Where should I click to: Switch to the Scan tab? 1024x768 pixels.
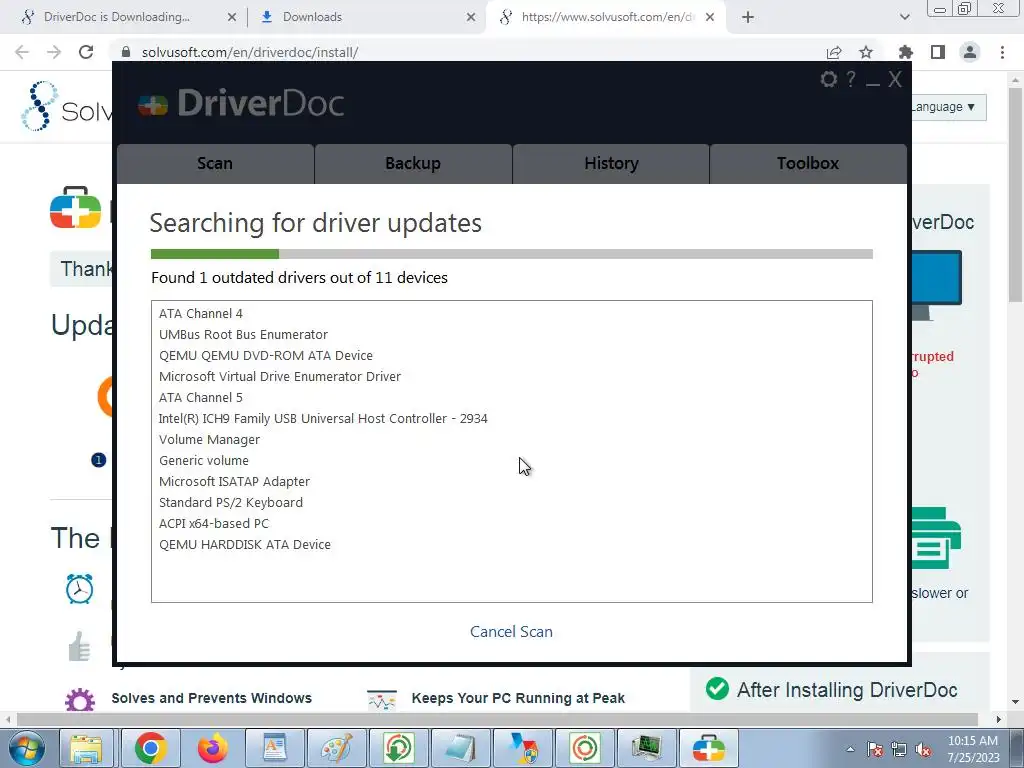click(x=215, y=164)
